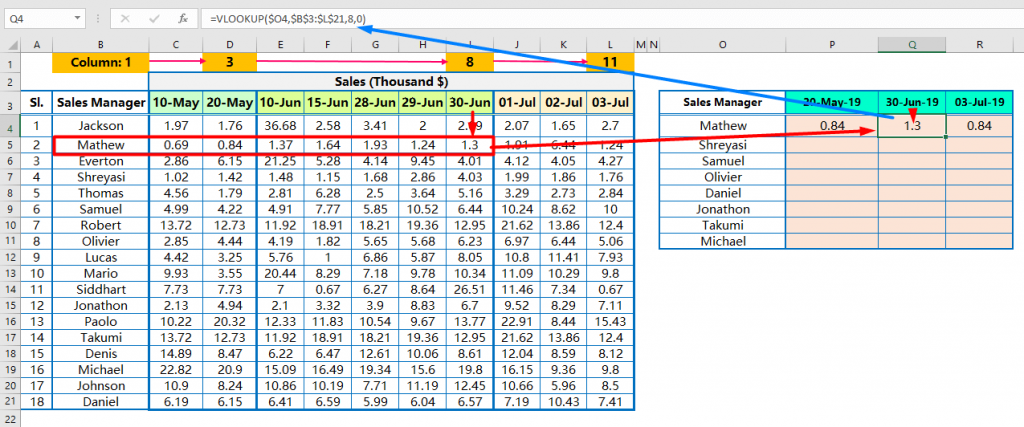Click the cell with Jackson's 36.68 value
This screenshot has height=427, width=1024.
pyautogui.click(x=281, y=125)
